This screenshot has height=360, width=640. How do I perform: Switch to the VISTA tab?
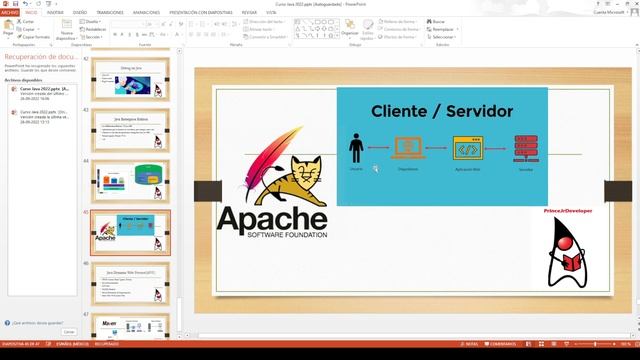tap(271, 12)
